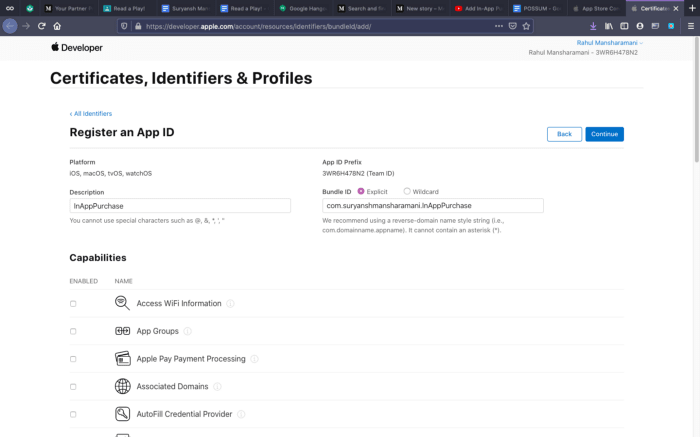Show info for Apple Pay Payment Processing

[254, 359]
